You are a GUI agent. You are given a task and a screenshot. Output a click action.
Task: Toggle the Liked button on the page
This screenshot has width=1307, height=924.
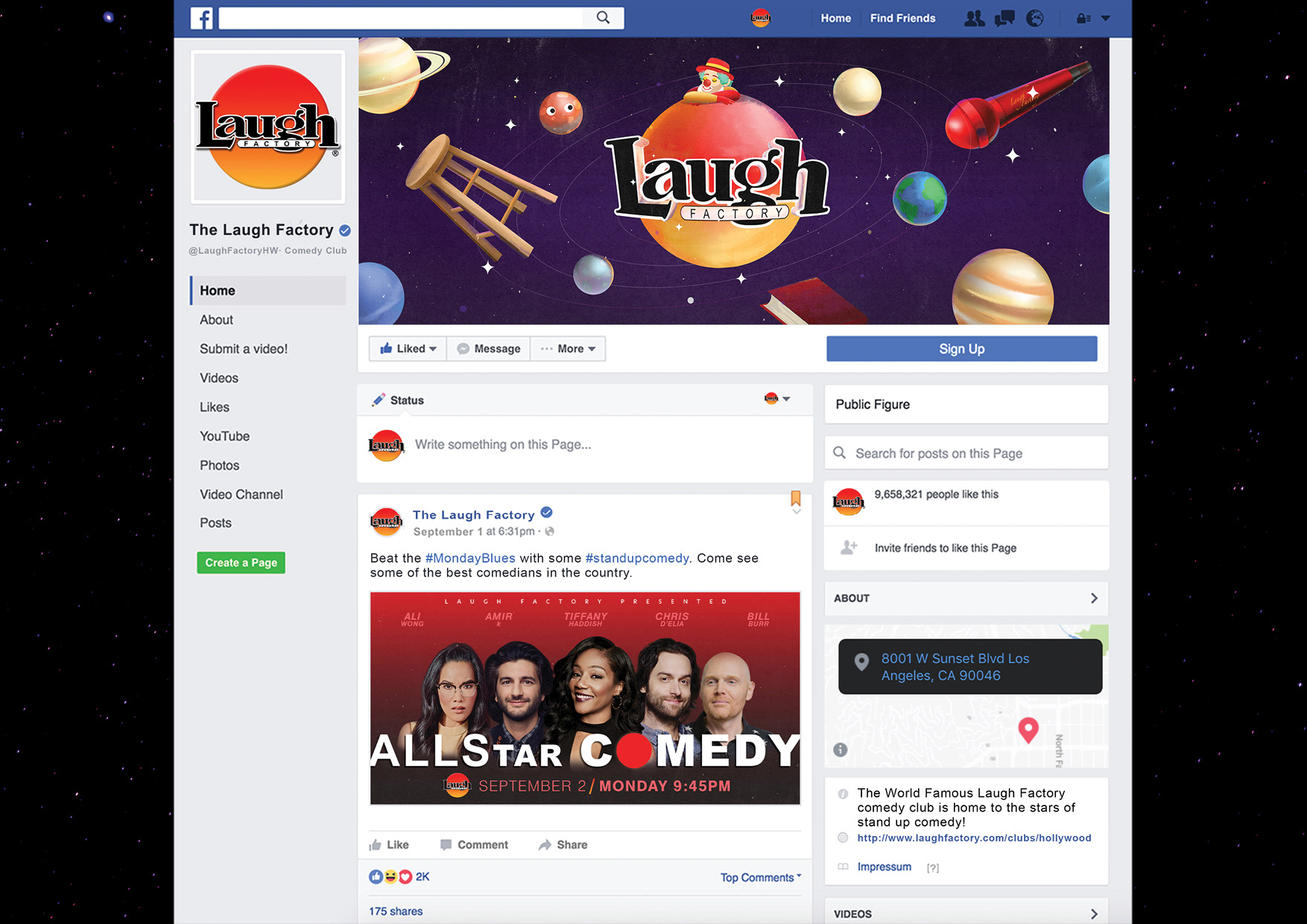408,349
